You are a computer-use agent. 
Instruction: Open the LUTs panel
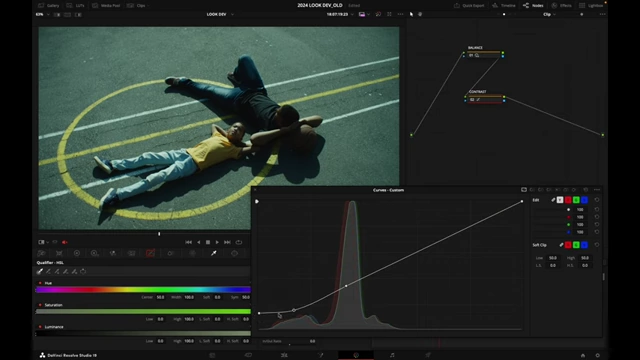point(76,5)
